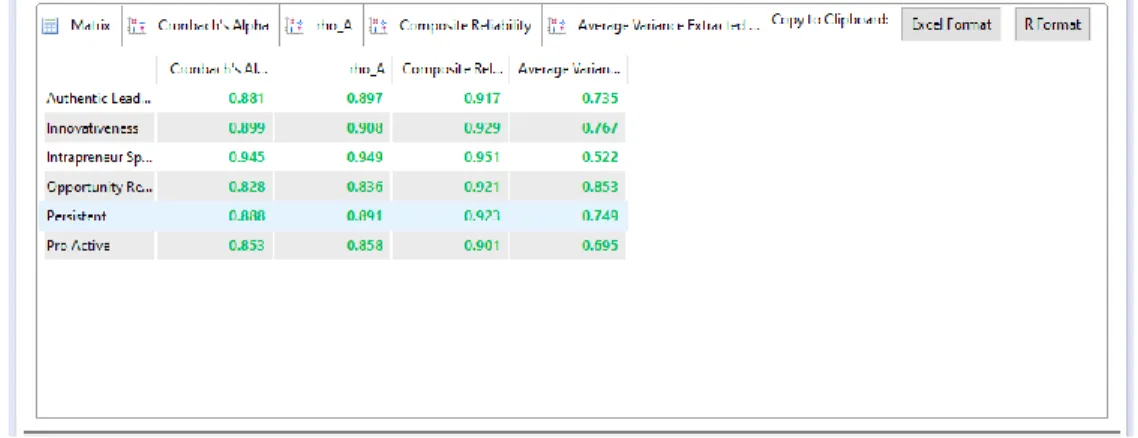Sort by the Average Variance column header
Viewport: 1138px width, 438px height.
568,70
